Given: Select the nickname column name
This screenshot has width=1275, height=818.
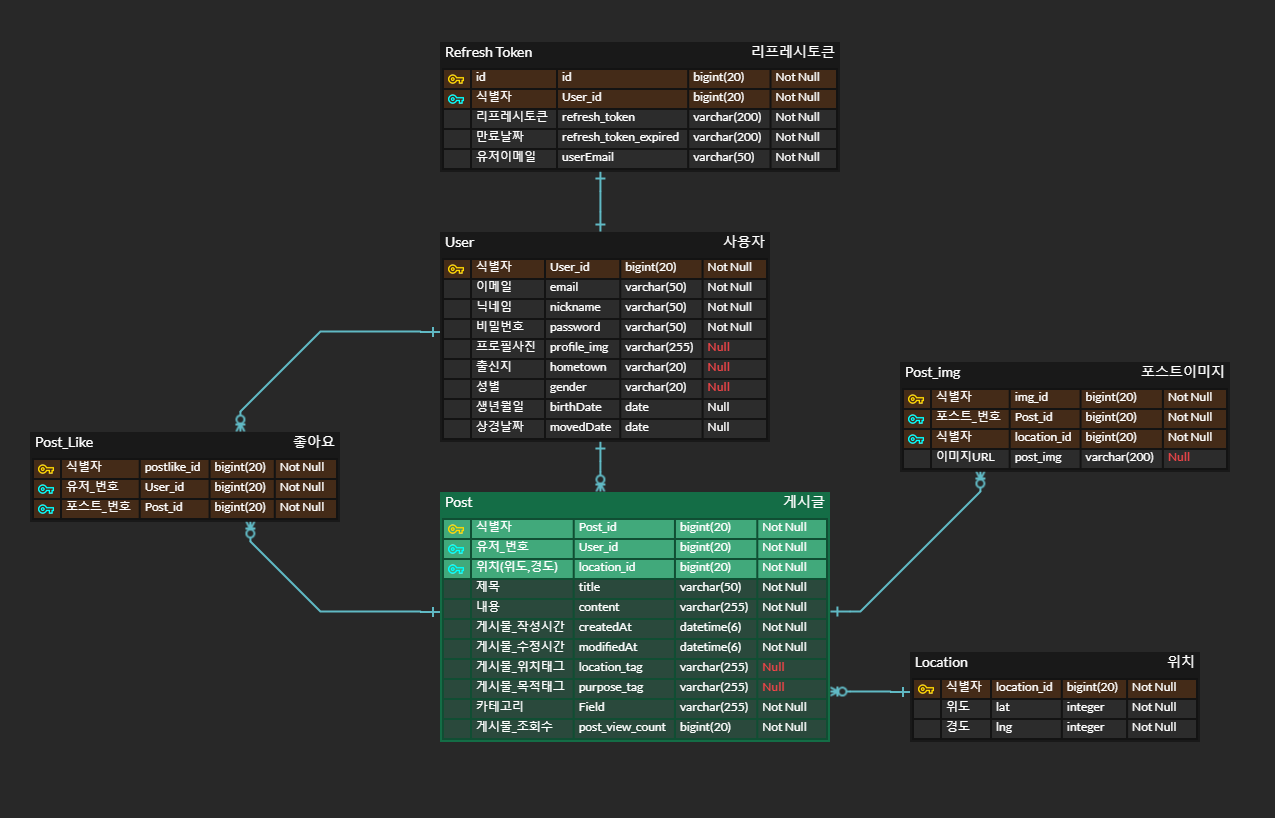Looking at the screenshot, I should pyautogui.click(x=575, y=307).
